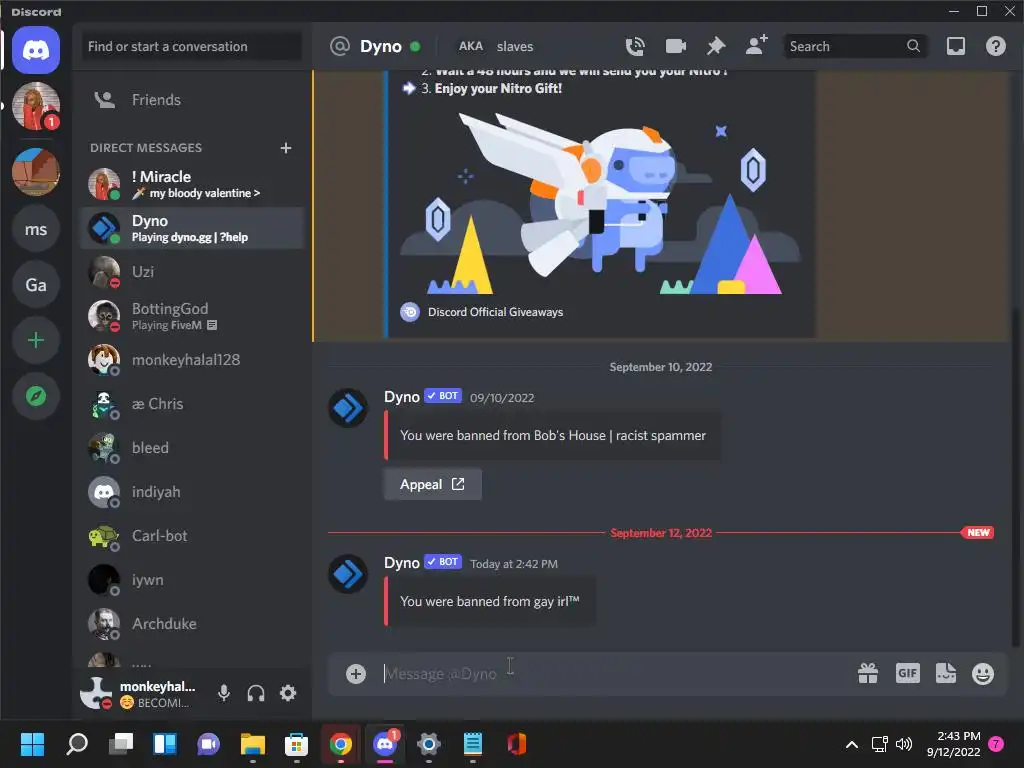
Task: Open Discord Home direct messages icon
Action: point(36,50)
